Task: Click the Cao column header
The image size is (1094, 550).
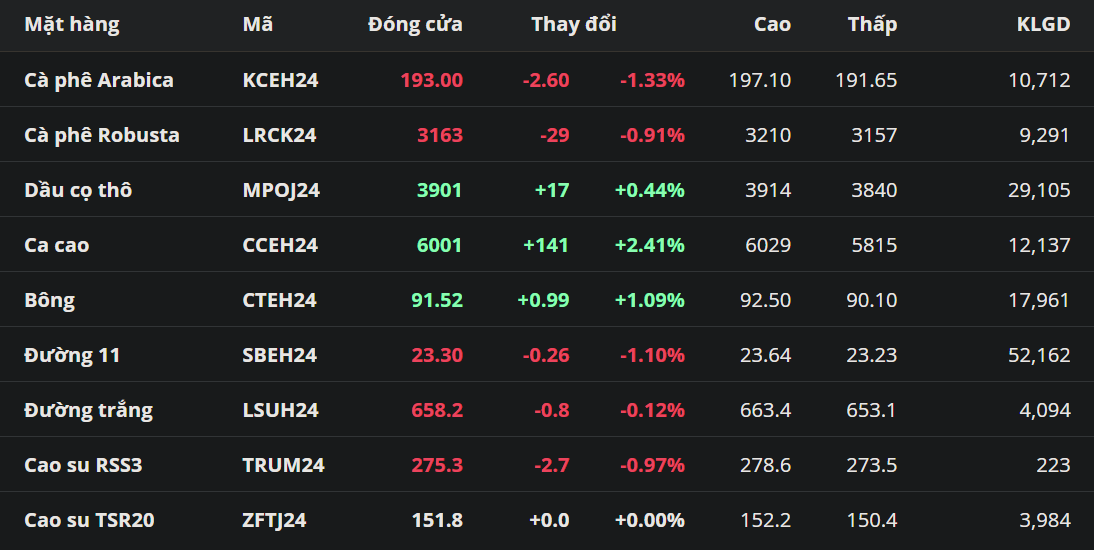Action: click(772, 25)
